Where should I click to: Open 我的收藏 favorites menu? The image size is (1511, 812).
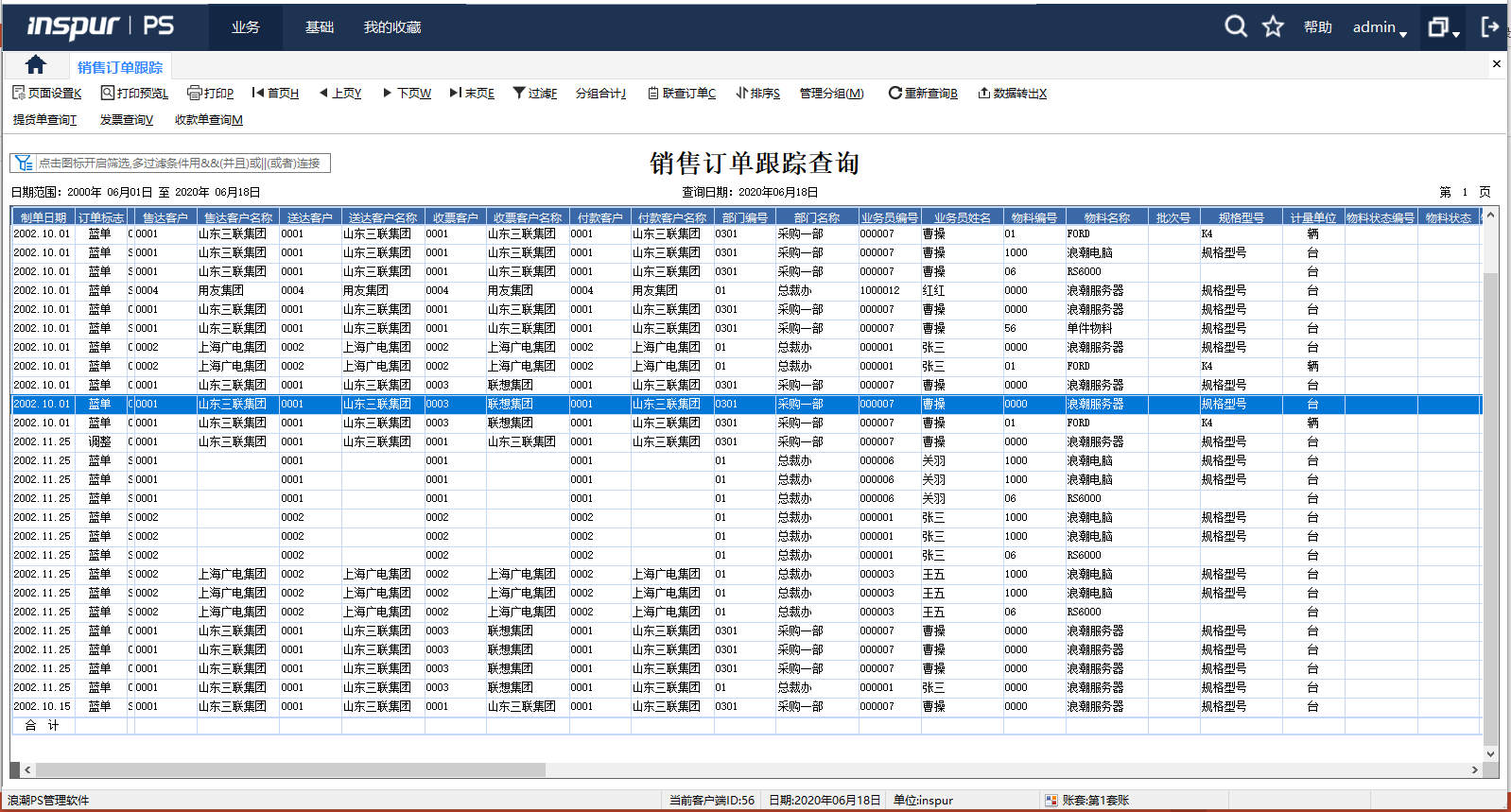tap(392, 27)
